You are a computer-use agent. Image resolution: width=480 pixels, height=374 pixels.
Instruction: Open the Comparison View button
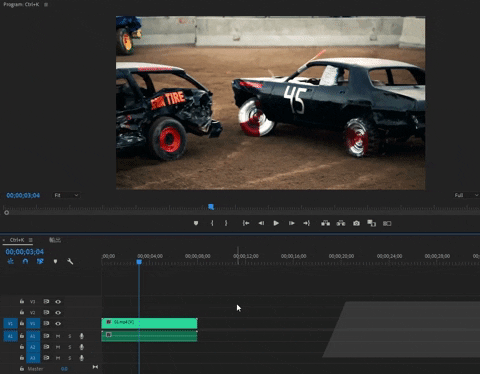click(371, 223)
